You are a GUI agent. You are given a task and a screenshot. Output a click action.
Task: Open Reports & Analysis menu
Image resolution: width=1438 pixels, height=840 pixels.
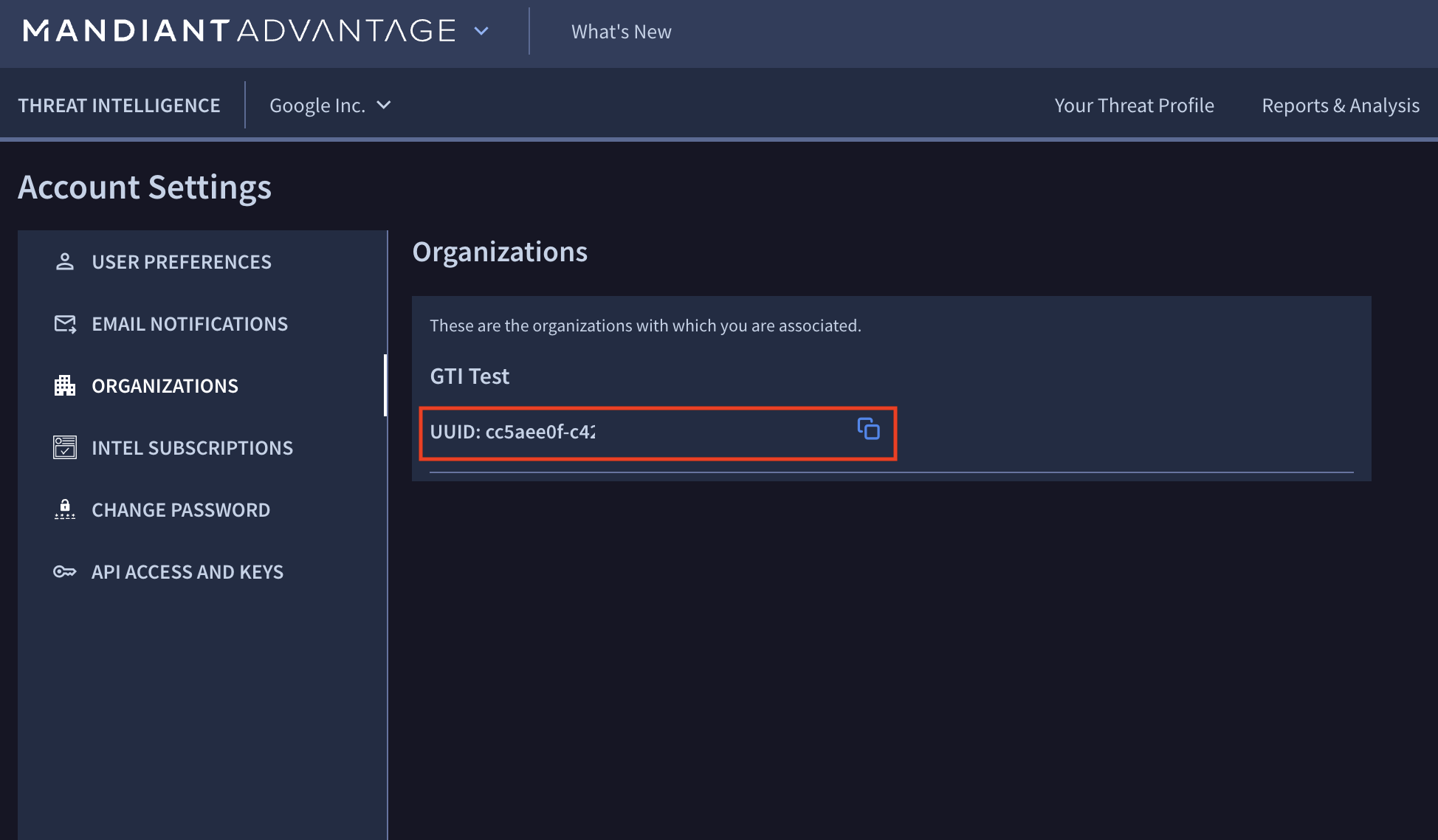pyautogui.click(x=1341, y=106)
